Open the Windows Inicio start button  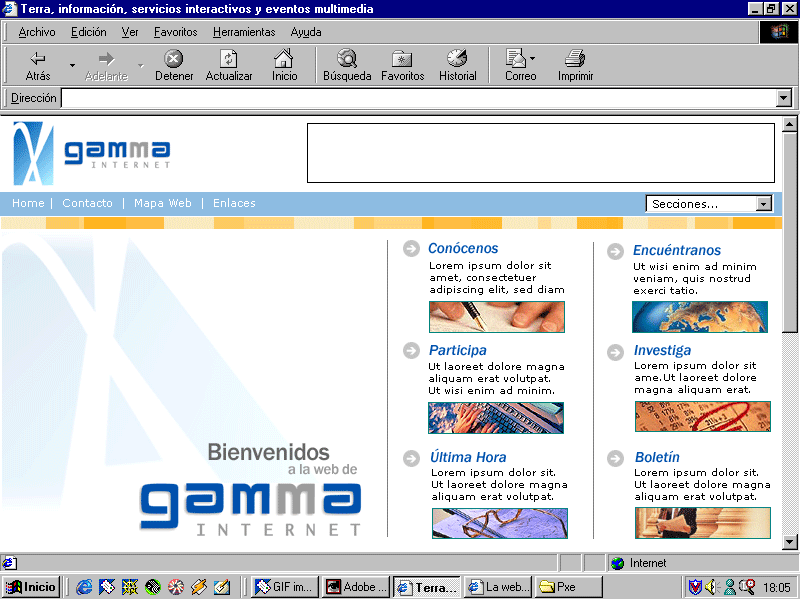click(x=31, y=587)
